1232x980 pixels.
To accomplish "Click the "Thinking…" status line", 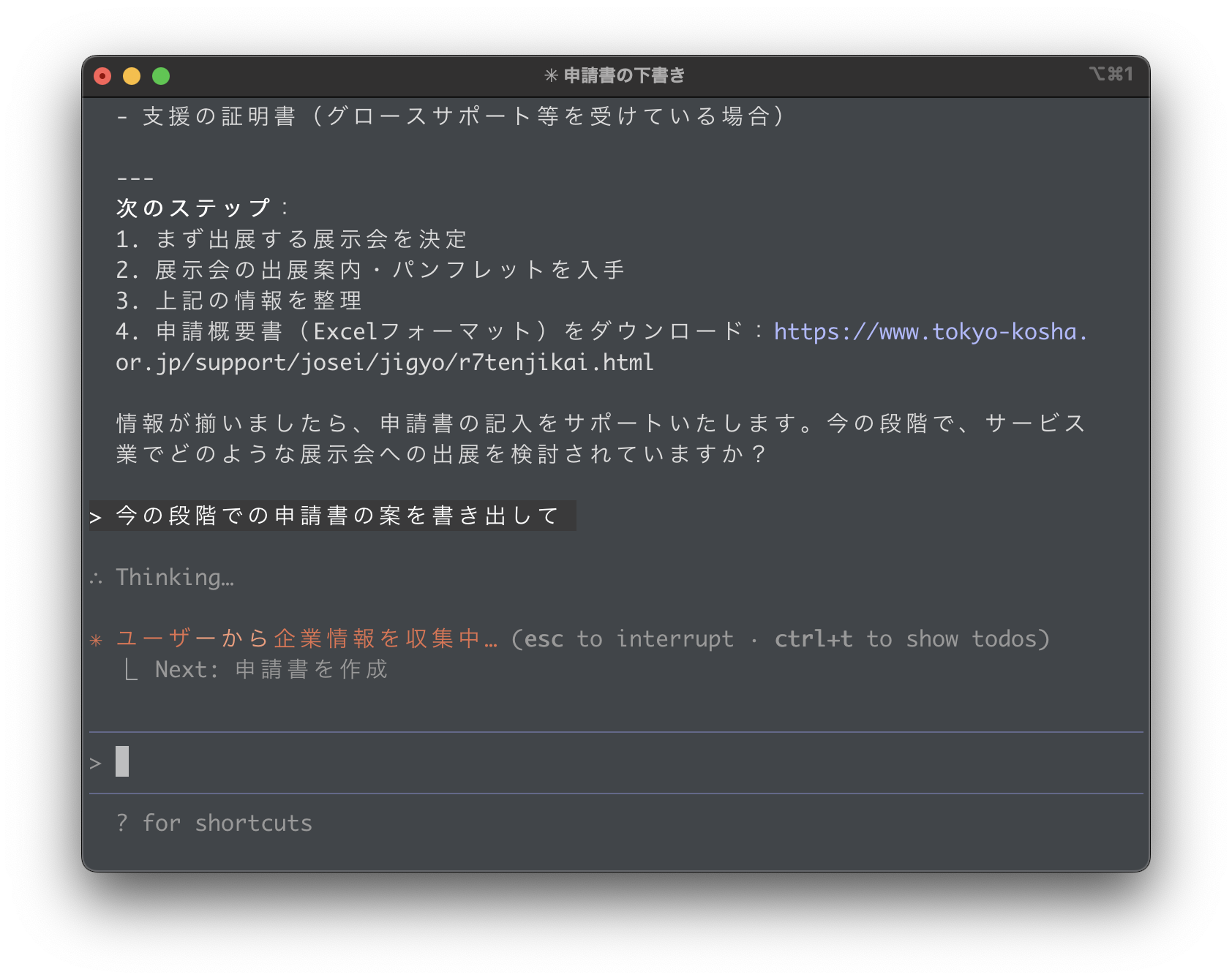I will tap(175, 578).
